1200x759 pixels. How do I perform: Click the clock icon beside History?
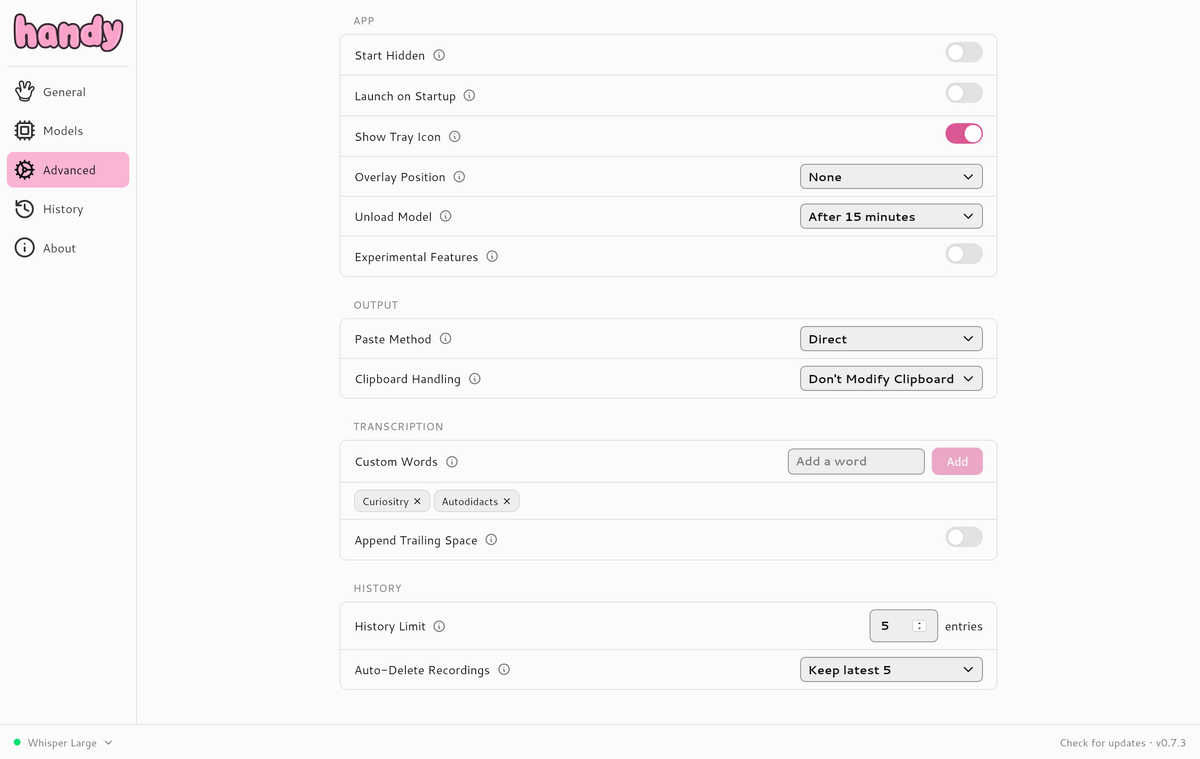[25, 209]
